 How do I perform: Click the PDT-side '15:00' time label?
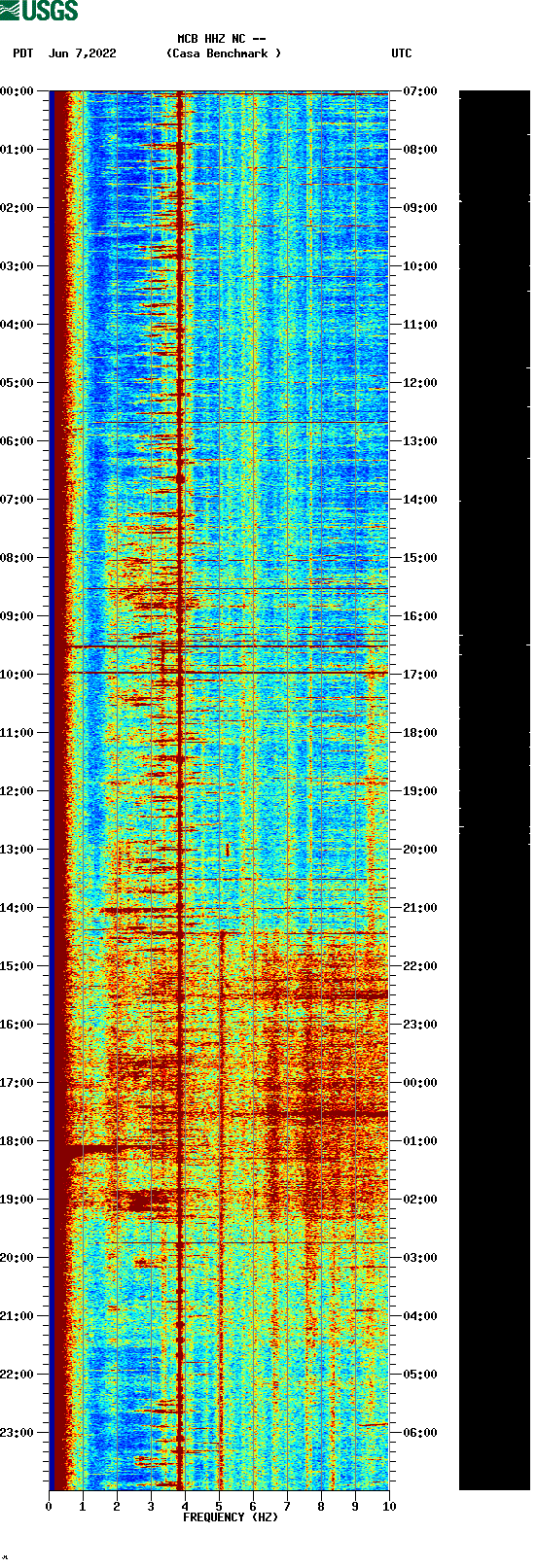[x=17, y=966]
